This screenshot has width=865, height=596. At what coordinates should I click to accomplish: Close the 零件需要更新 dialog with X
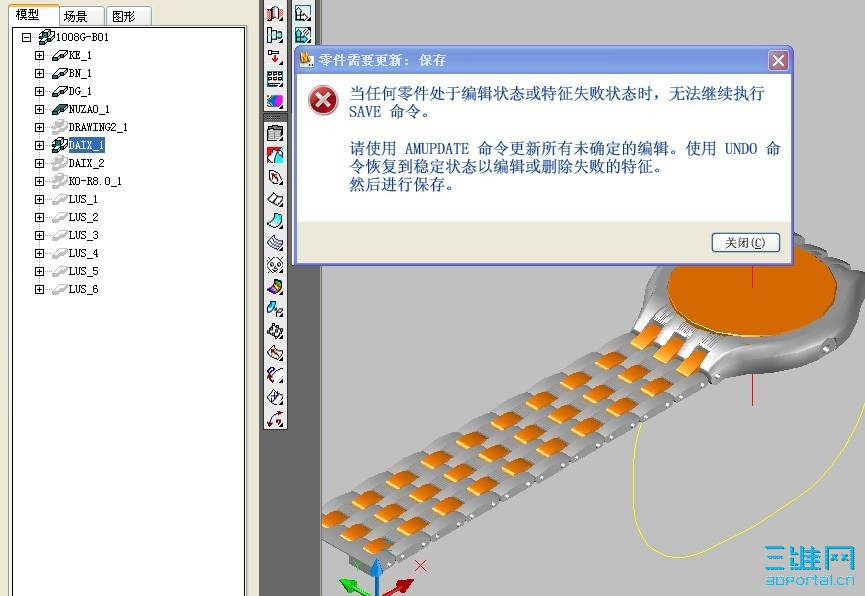(x=778, y=60)
